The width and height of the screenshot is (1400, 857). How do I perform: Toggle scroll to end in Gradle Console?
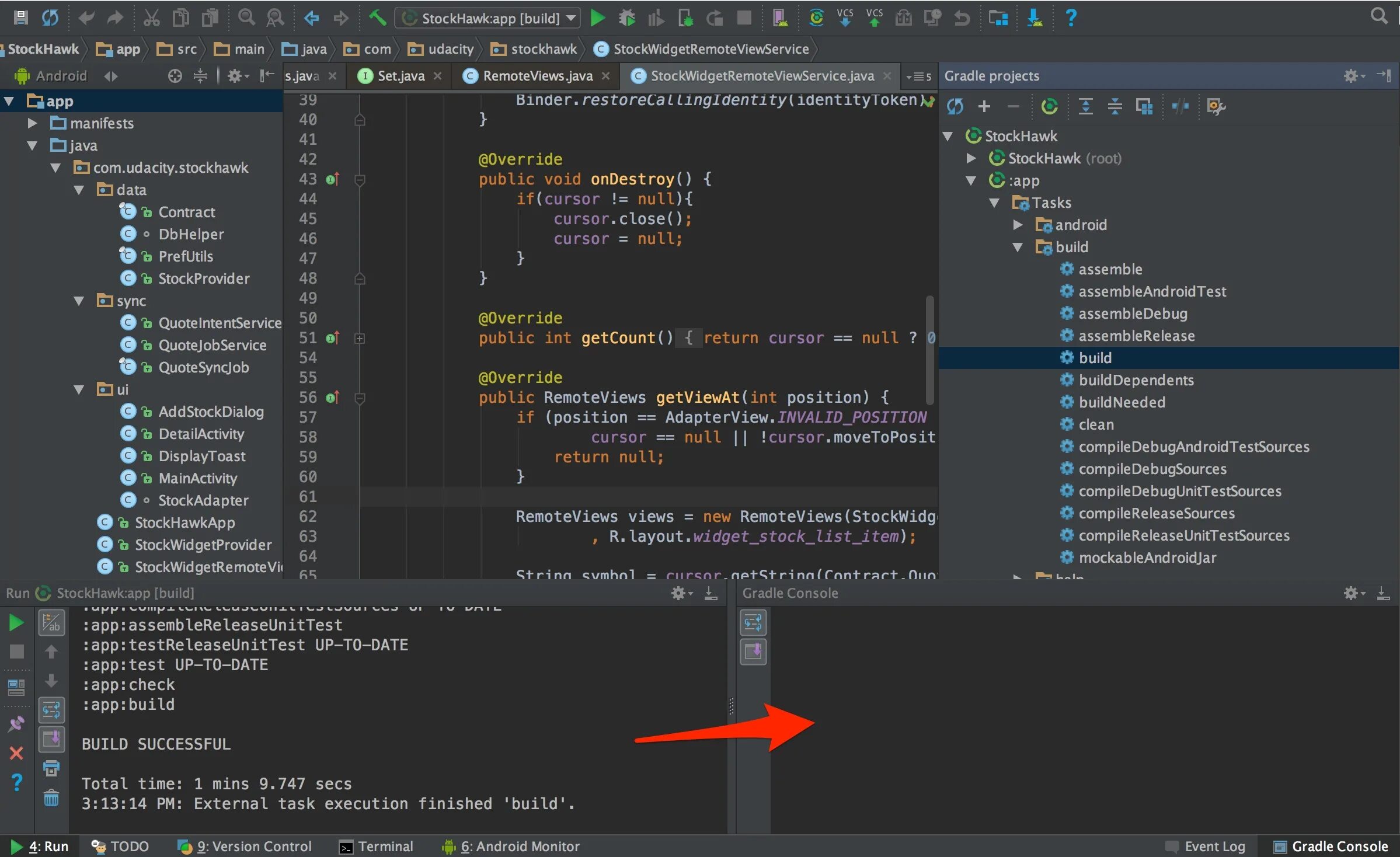coord(753,652)
